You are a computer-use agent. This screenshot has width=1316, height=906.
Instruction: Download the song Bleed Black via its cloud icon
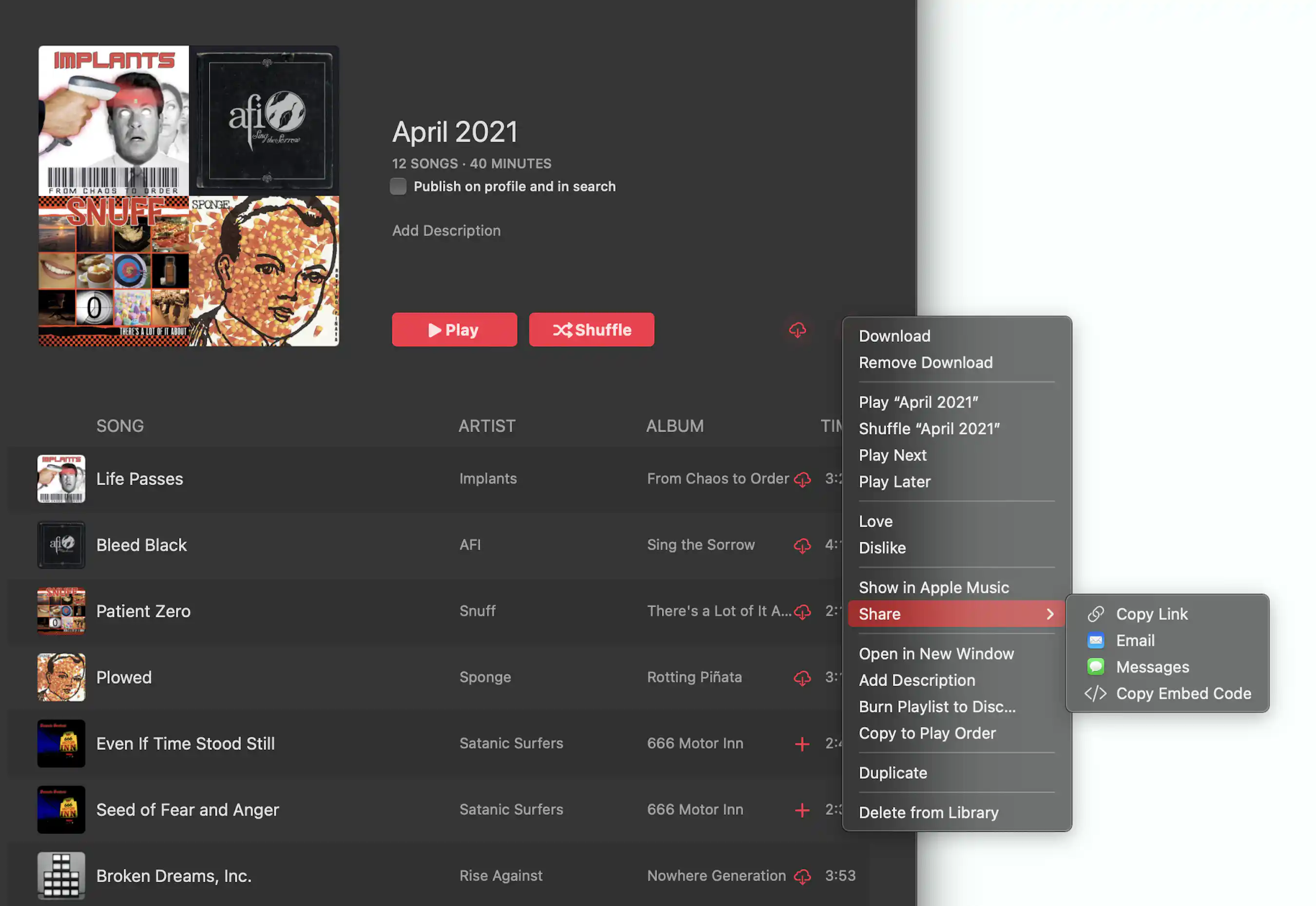click(802, 545)
